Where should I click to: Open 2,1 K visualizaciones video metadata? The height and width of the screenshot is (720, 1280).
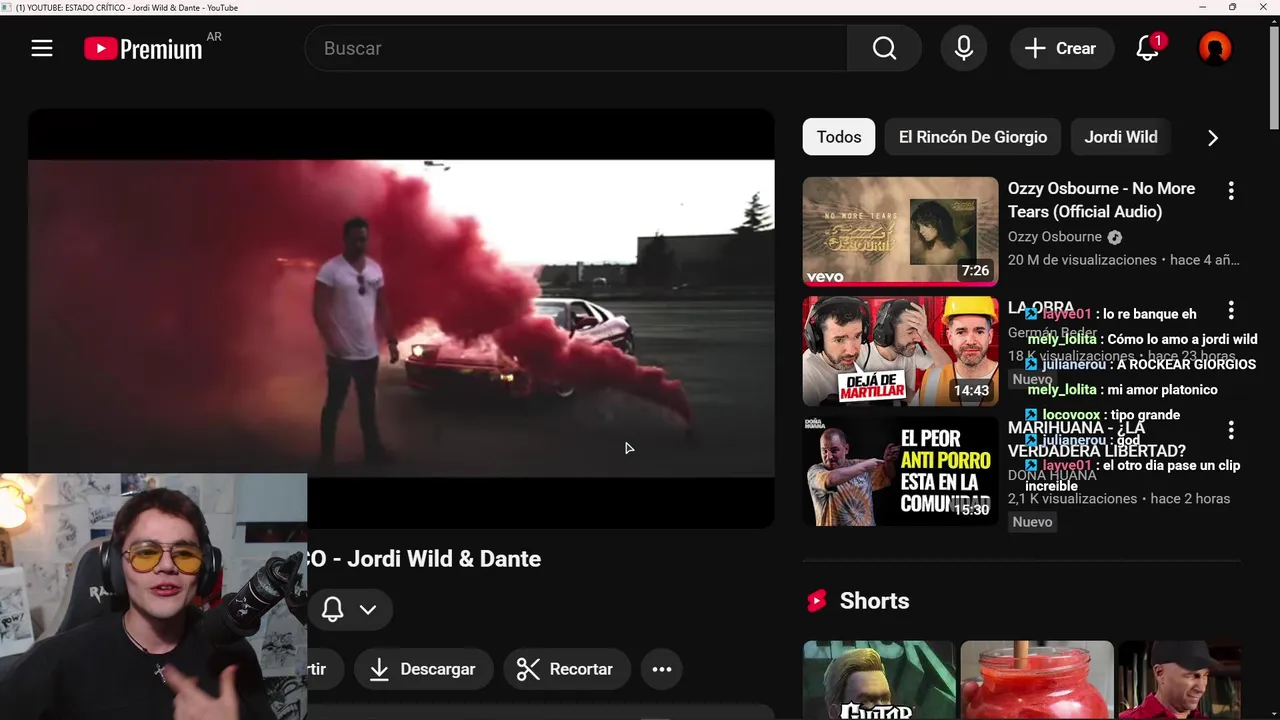coord(1119,498)
